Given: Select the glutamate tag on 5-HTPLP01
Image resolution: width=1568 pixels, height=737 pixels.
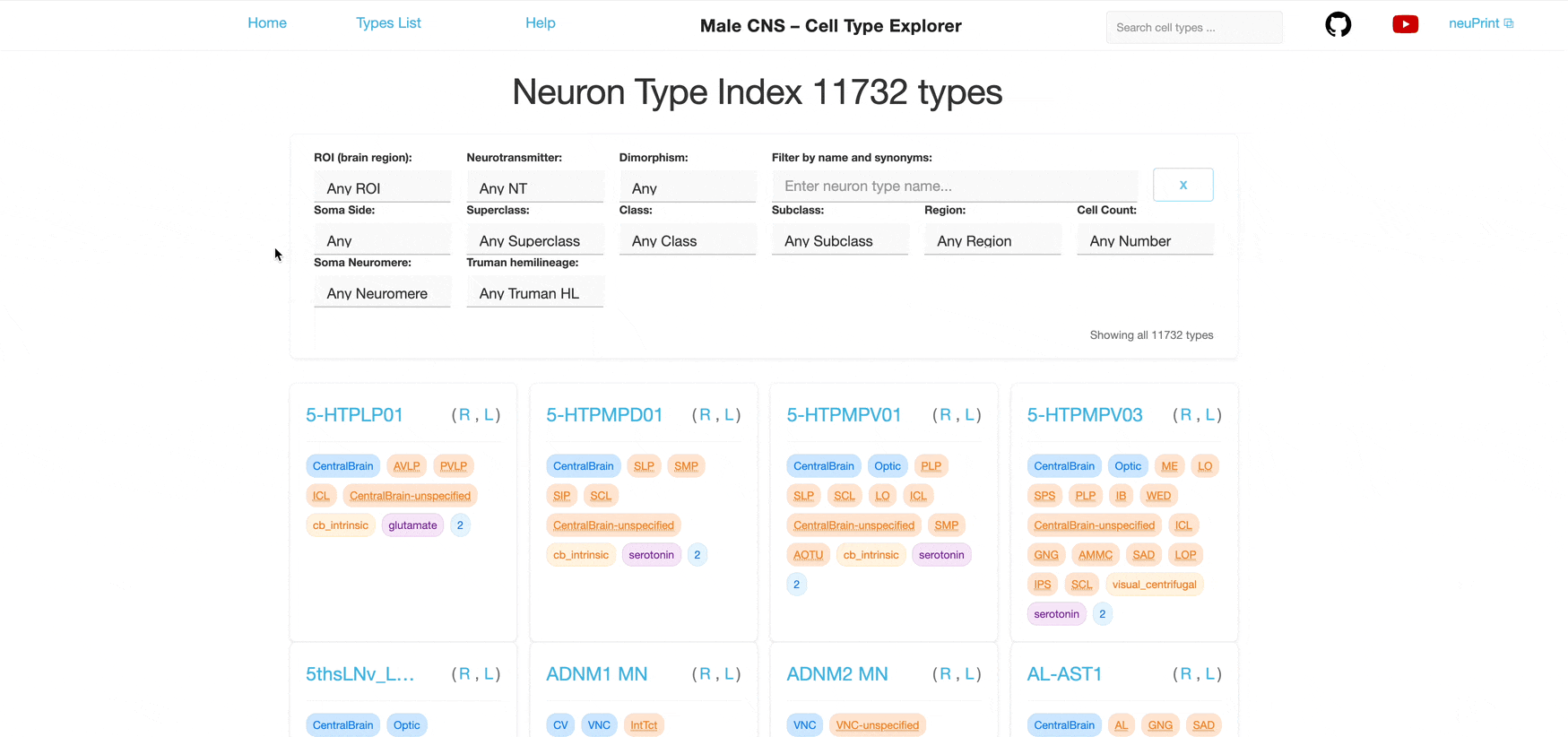Looking at the screenshot, I should click(x=412, y=525).
